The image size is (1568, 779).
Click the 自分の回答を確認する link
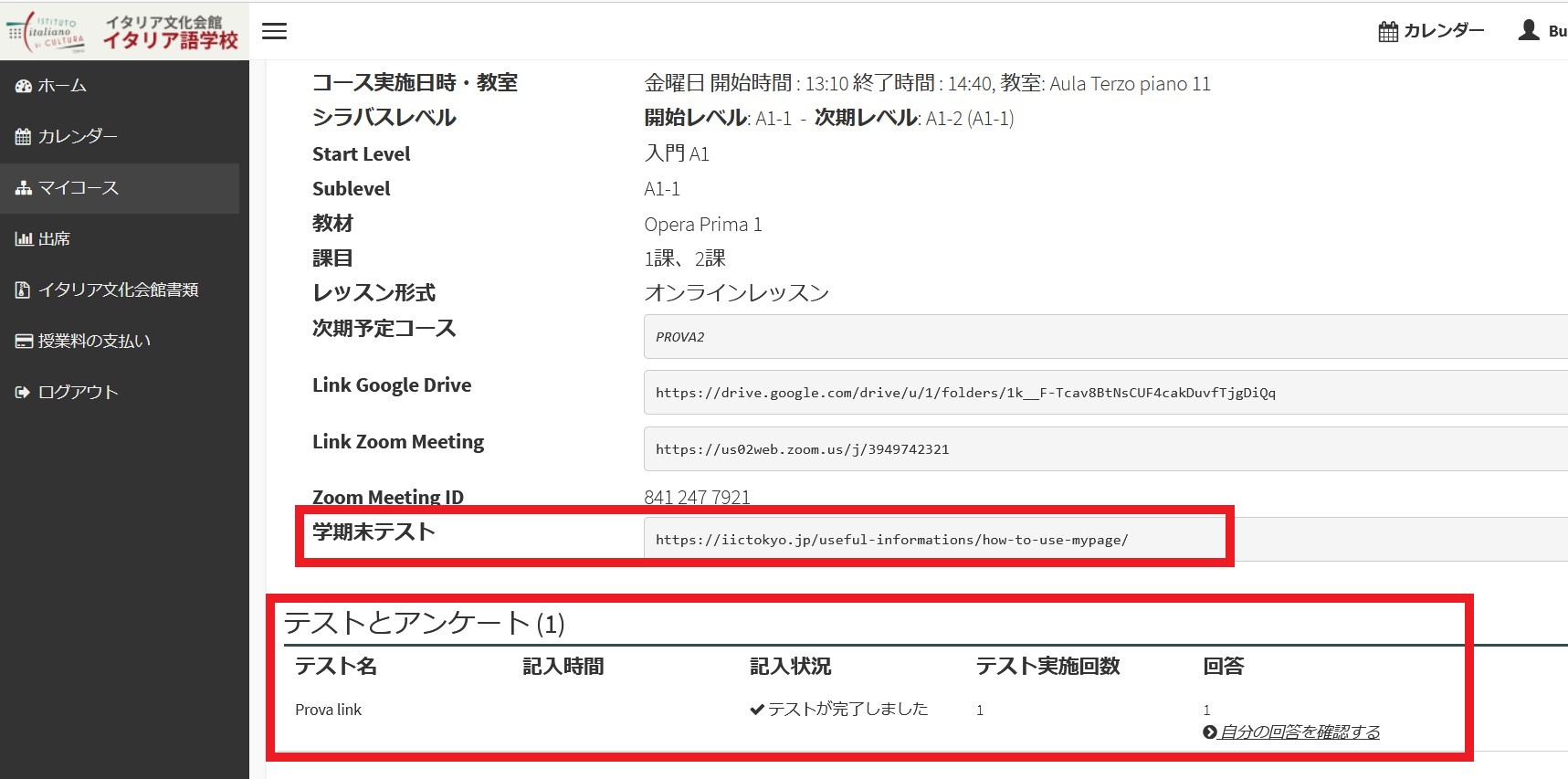1299,732
